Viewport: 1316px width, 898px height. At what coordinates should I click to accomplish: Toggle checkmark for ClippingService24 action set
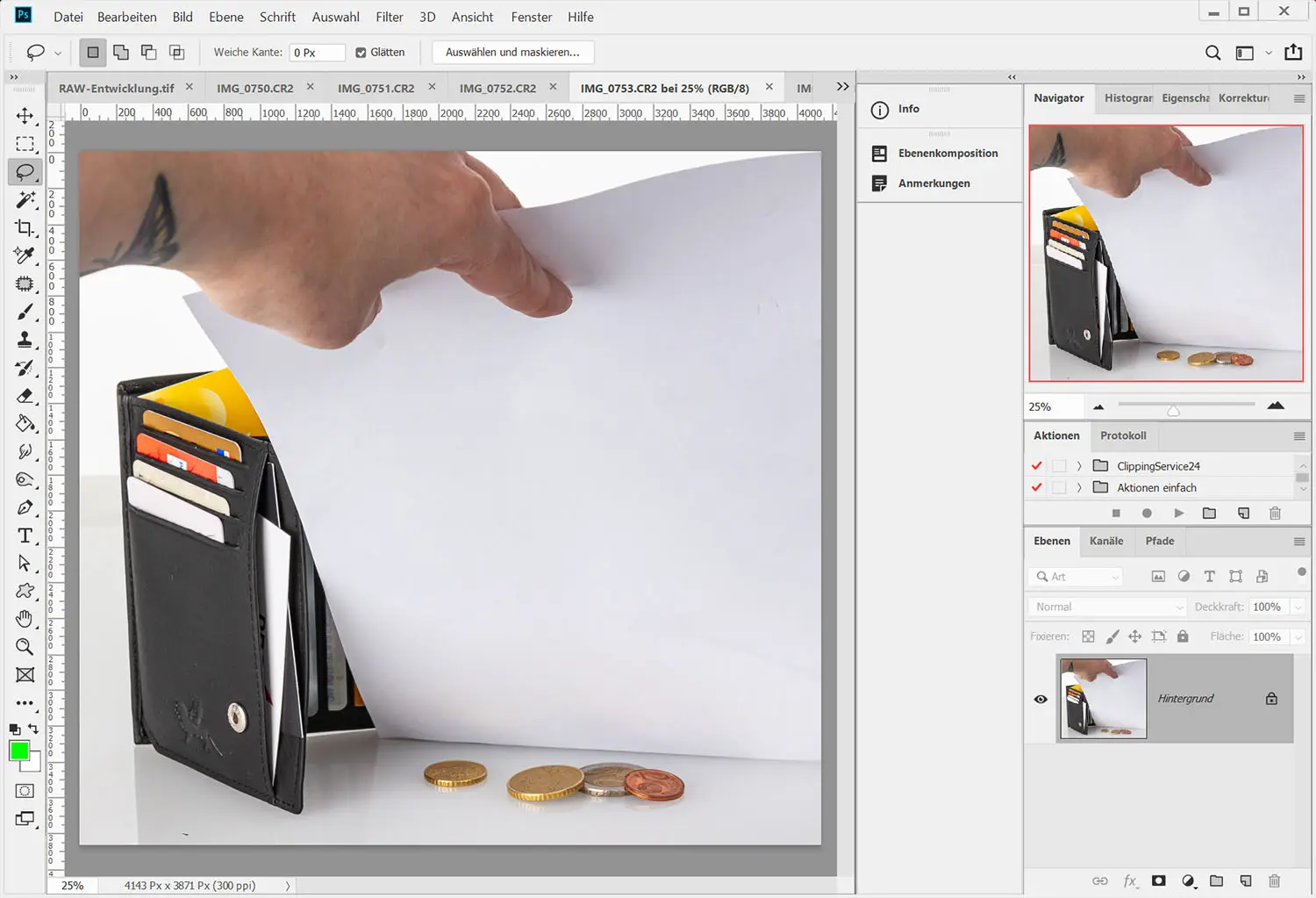1037,466
